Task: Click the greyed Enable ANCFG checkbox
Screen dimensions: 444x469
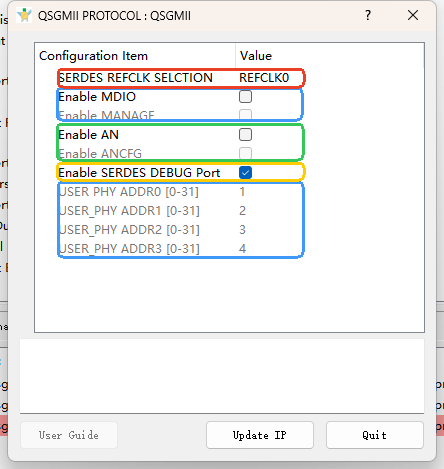Action: [245, 153]
